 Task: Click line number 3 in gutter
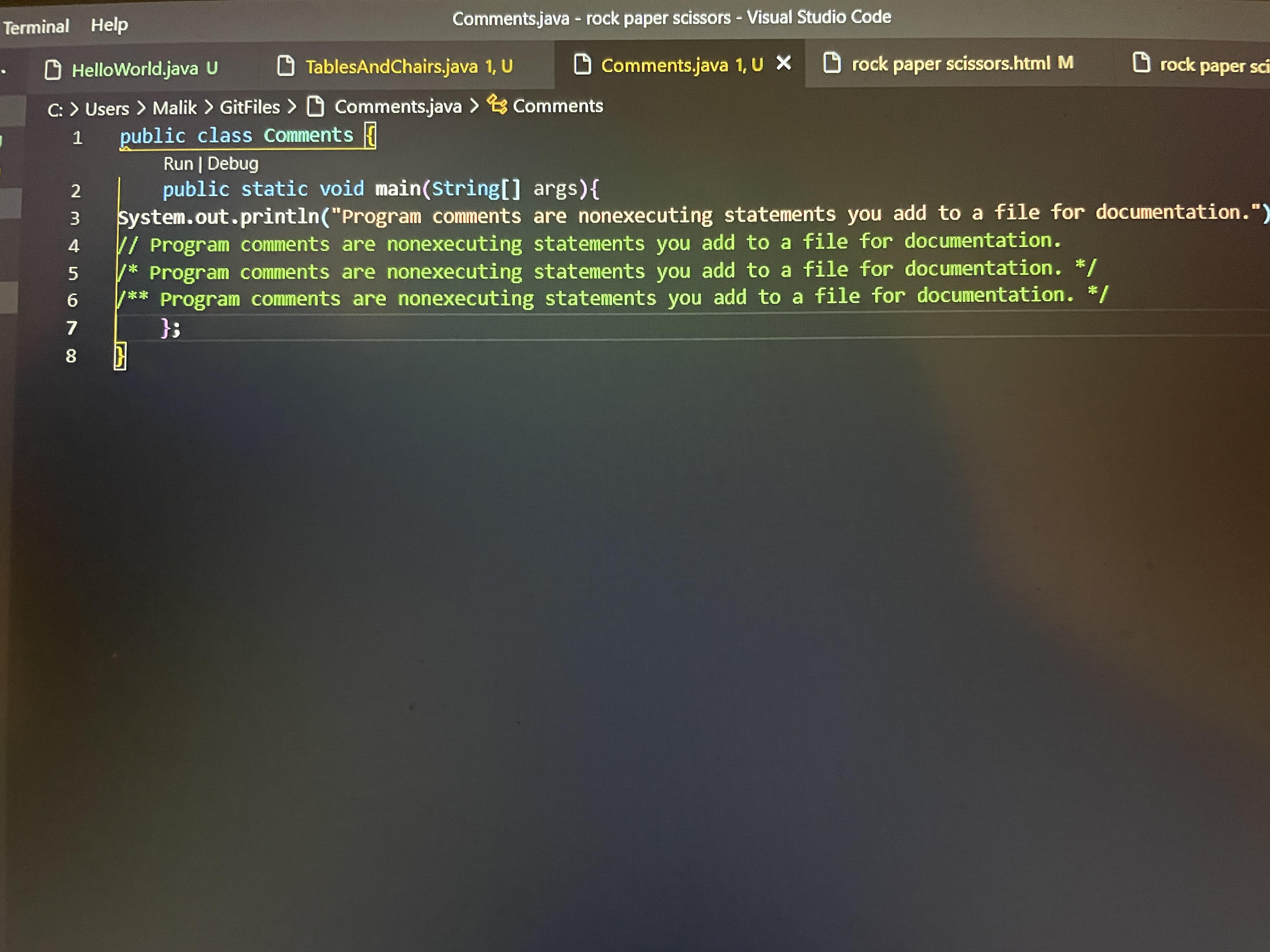coord(75,218)
